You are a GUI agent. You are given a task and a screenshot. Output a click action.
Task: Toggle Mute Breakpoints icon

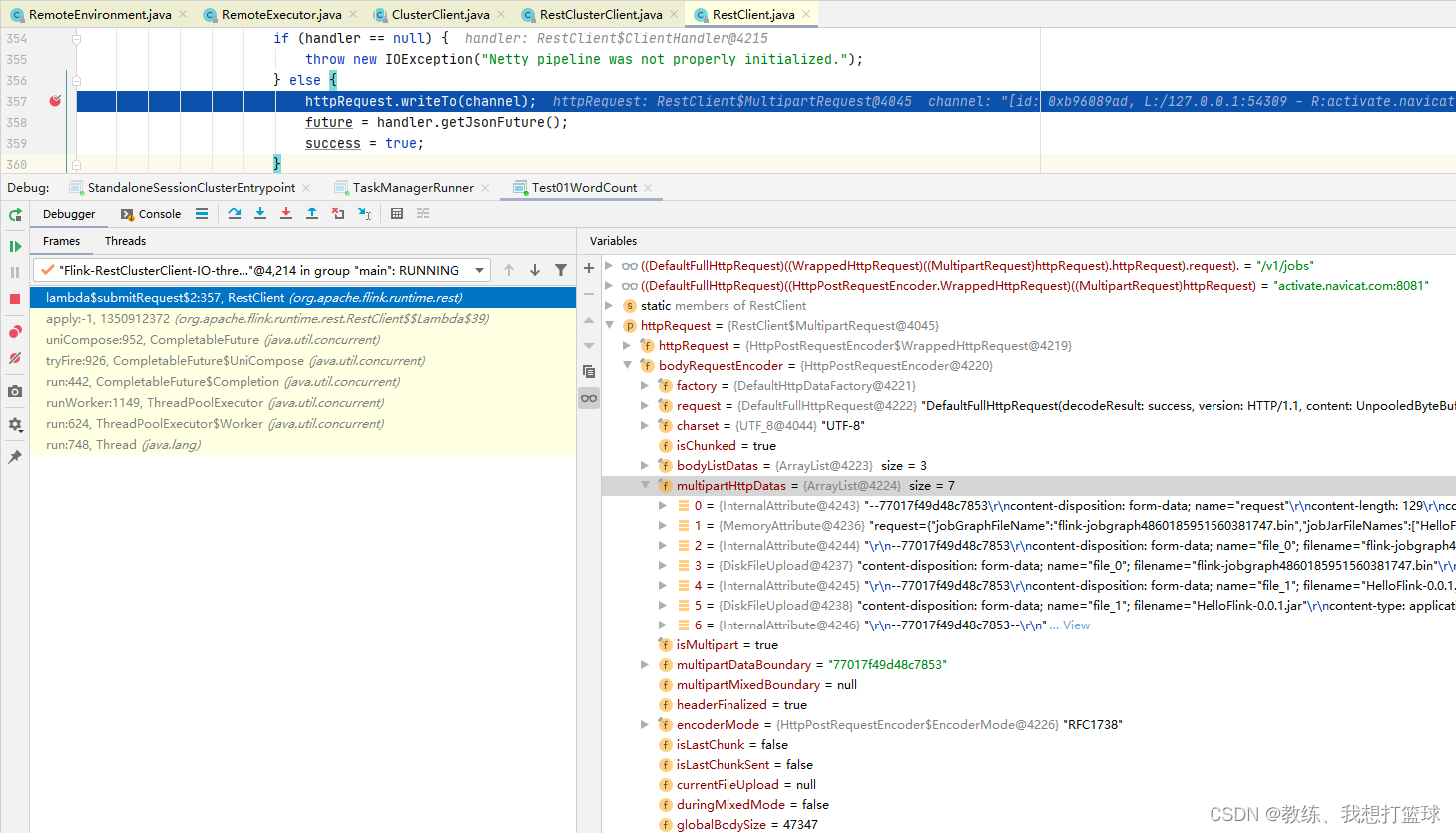pos(15,358)
